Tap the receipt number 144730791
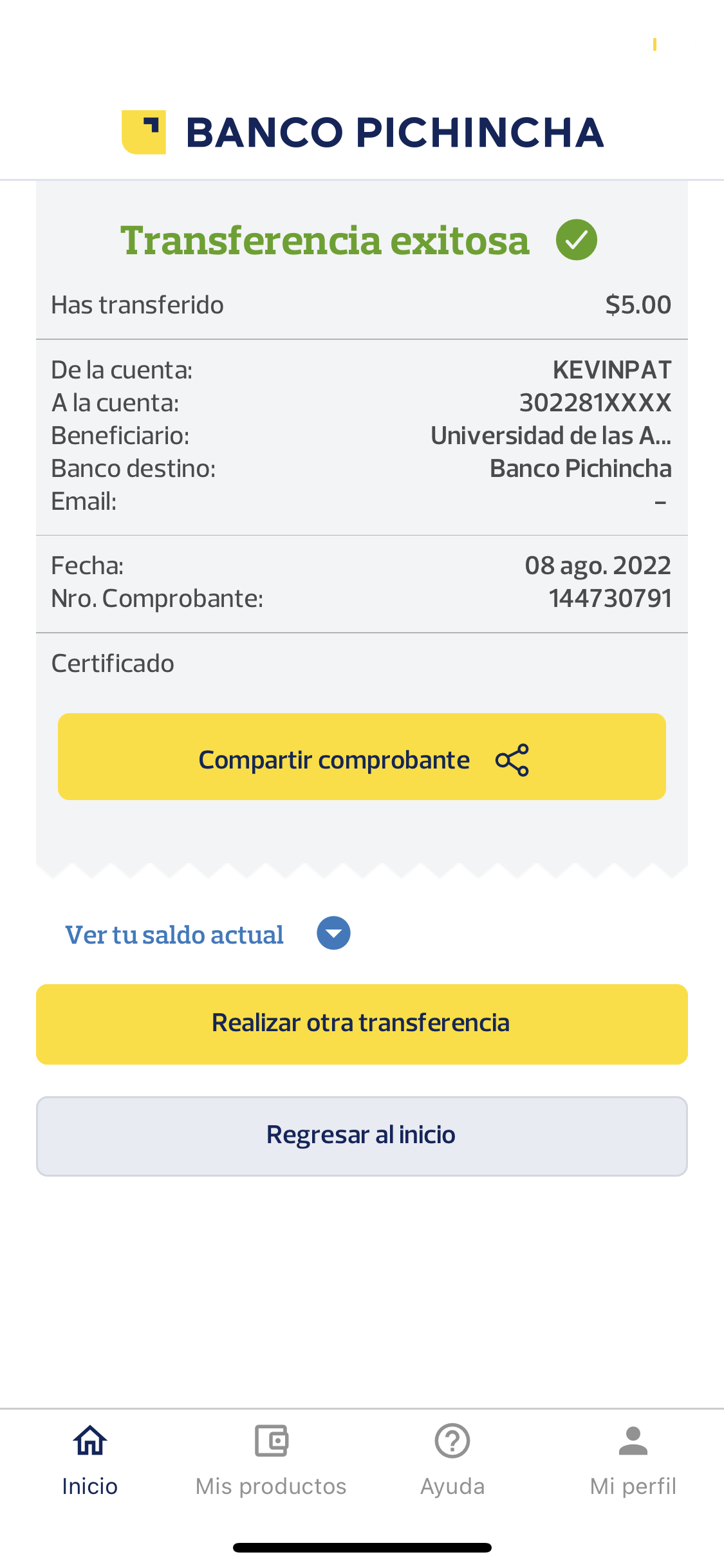 tap(610, 599)
